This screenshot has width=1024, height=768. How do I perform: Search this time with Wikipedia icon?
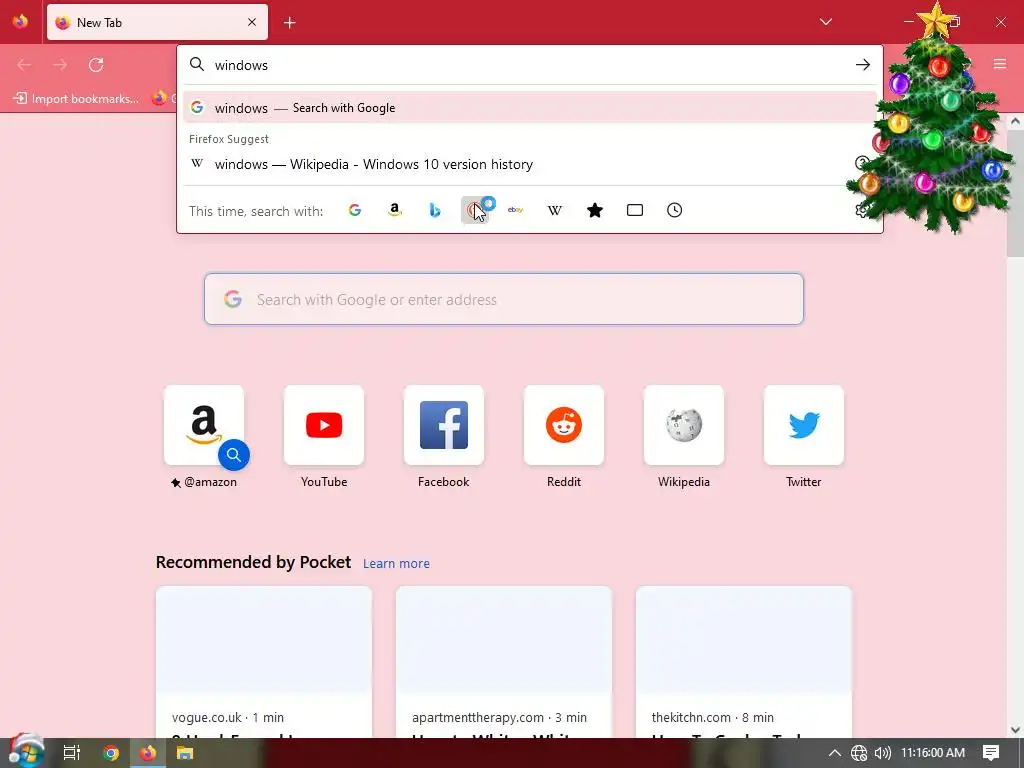pos(555,210)
